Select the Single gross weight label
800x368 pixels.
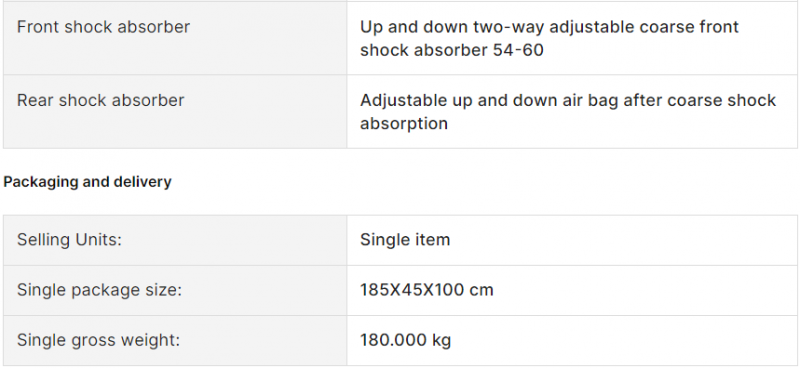(x=98, y=340)
